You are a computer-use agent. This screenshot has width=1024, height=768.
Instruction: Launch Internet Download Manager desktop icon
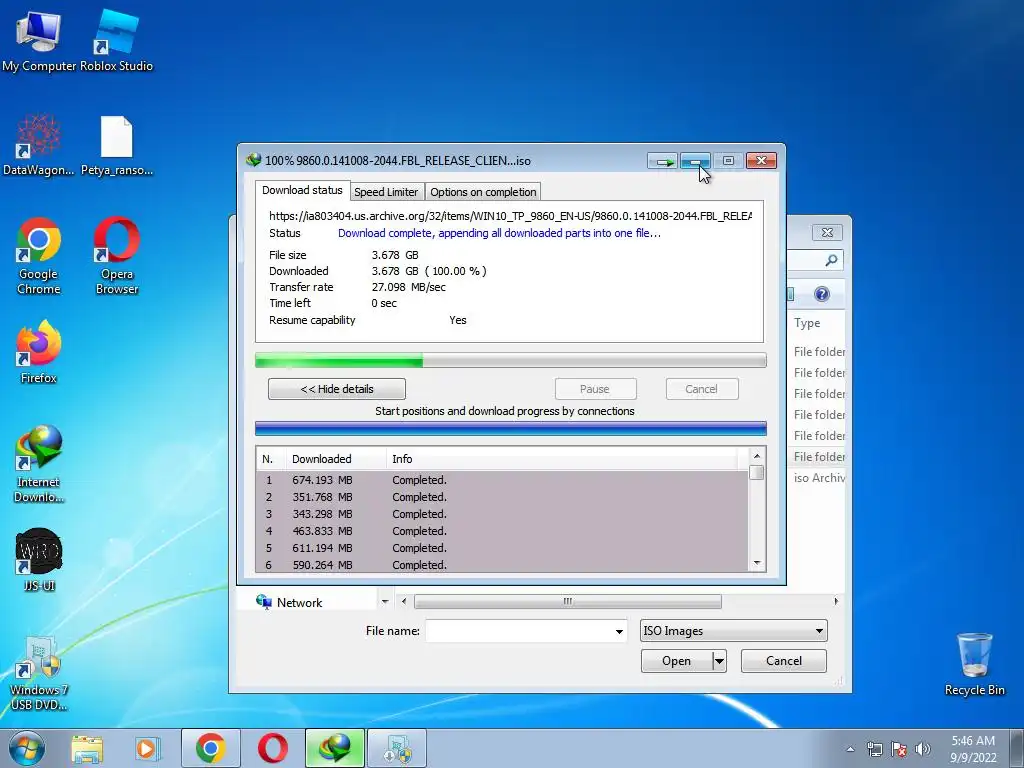[x=39, y=464]
